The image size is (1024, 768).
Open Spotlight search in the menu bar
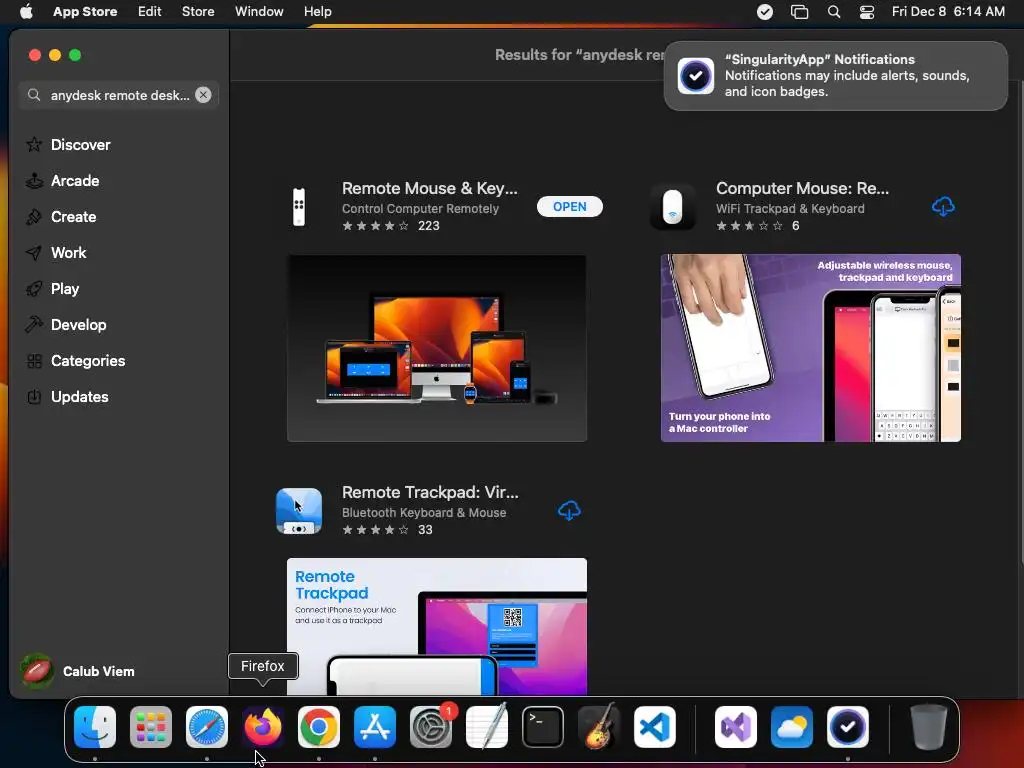click(834, 12)
